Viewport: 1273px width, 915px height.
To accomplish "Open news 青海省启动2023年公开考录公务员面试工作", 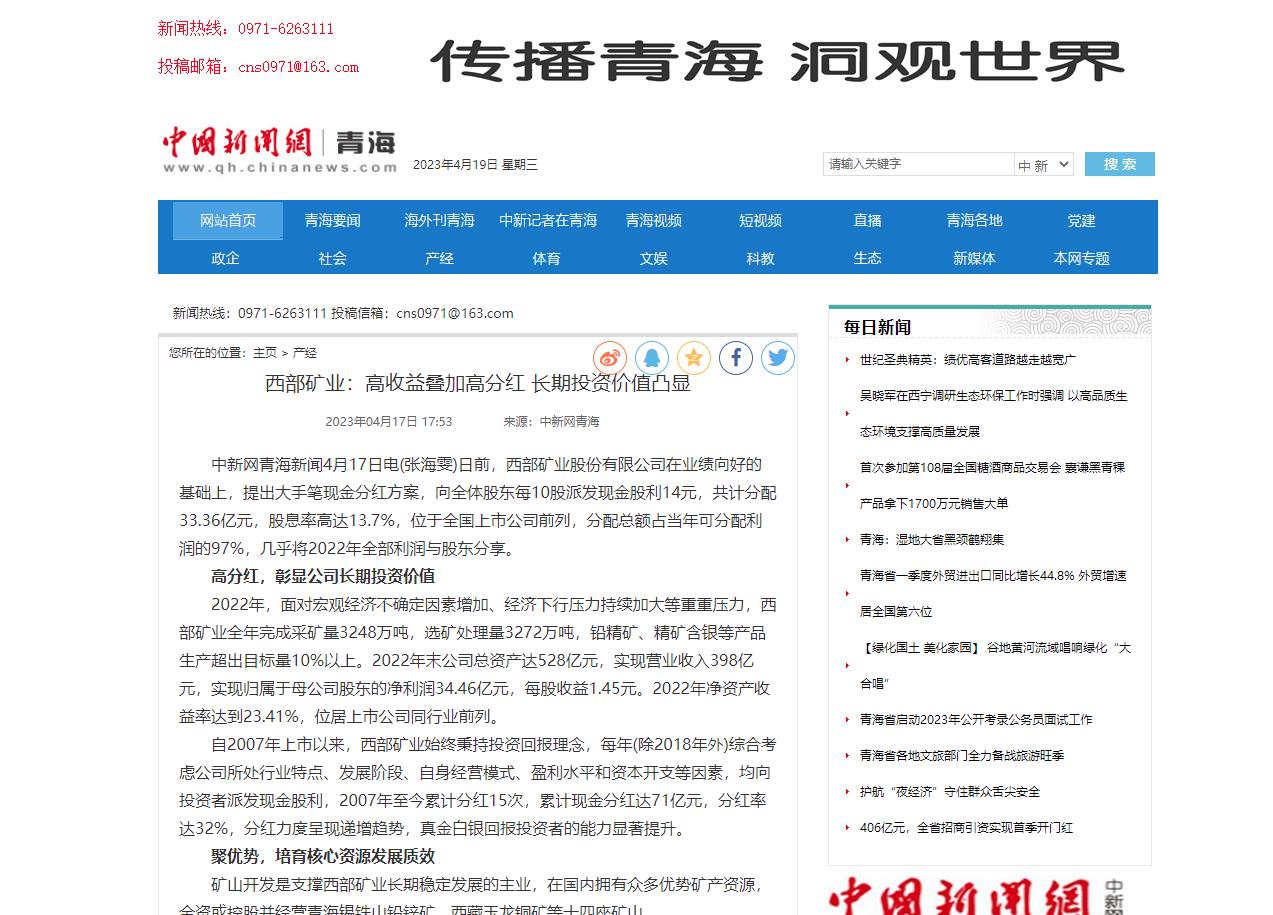I will click(x=976, y=720).
